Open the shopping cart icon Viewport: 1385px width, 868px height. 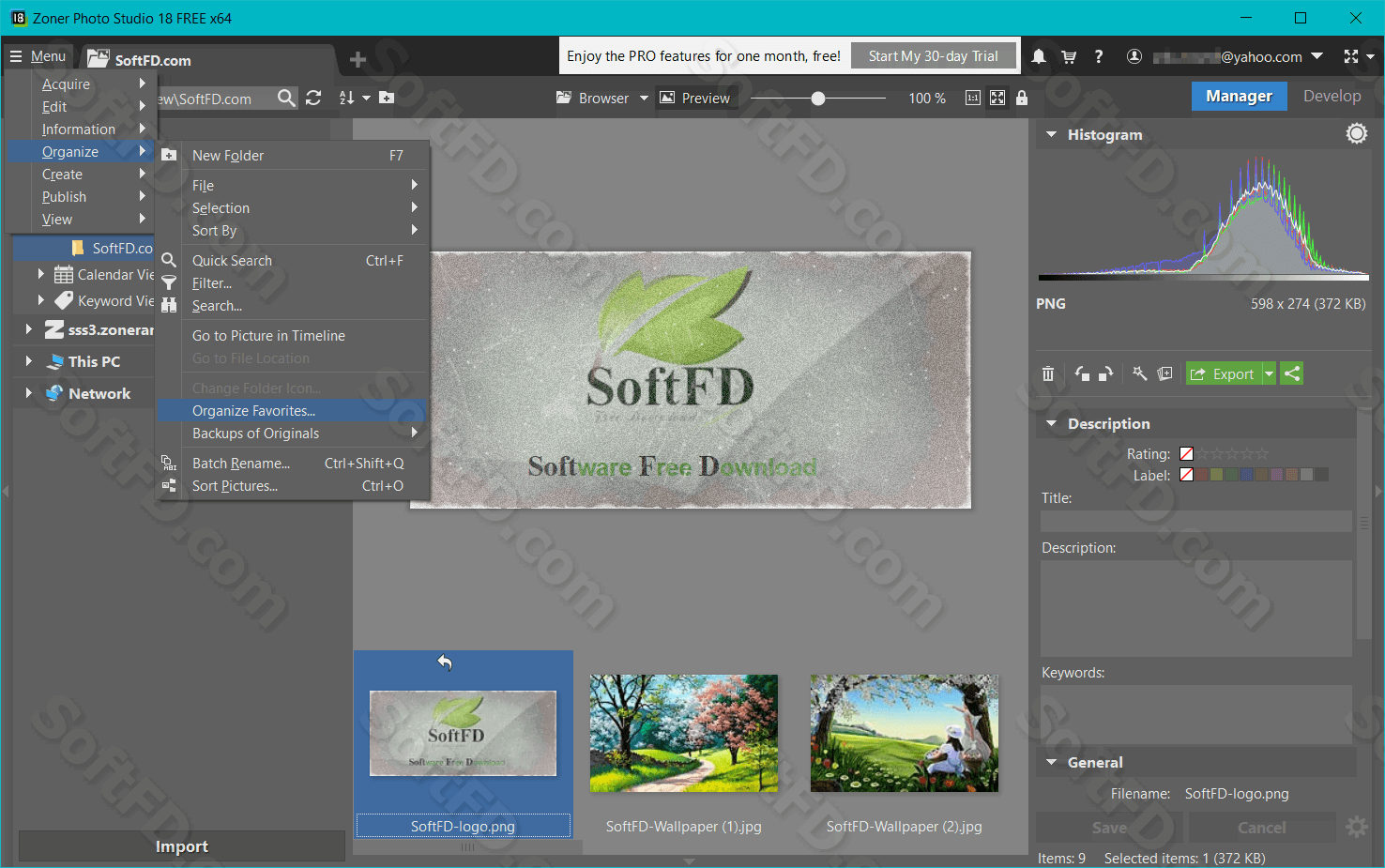click(x=1069, y=56)
